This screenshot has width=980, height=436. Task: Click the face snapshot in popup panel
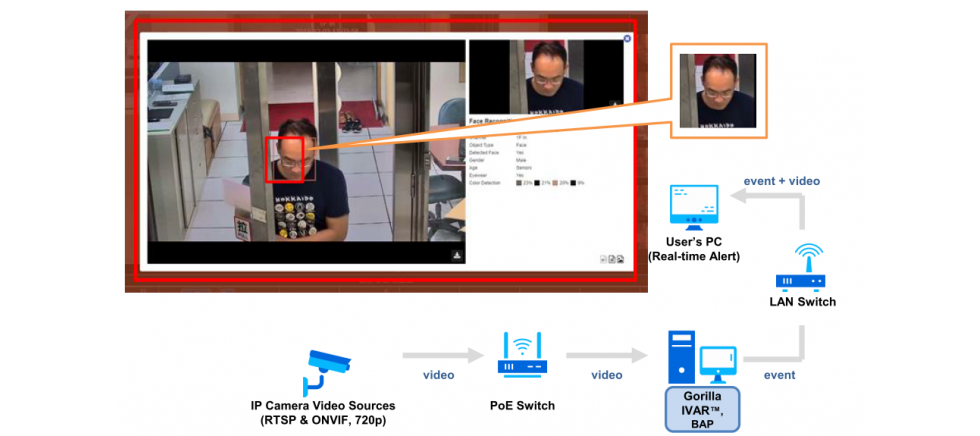546,76
